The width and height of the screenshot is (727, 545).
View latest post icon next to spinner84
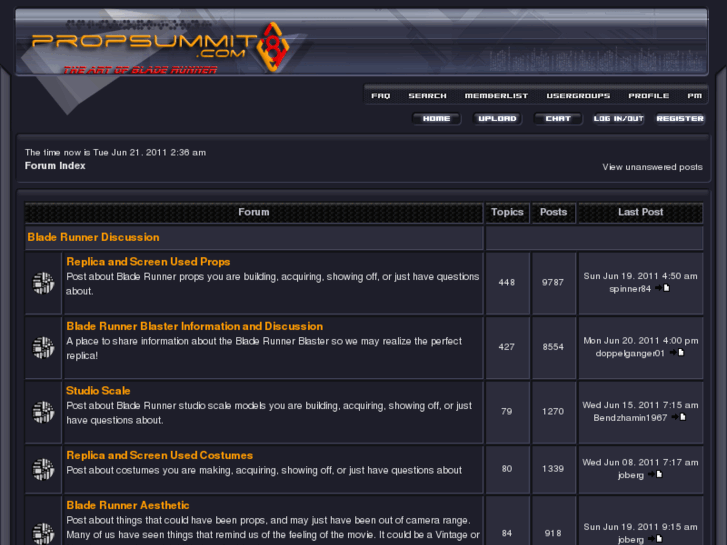coord(663,289)
